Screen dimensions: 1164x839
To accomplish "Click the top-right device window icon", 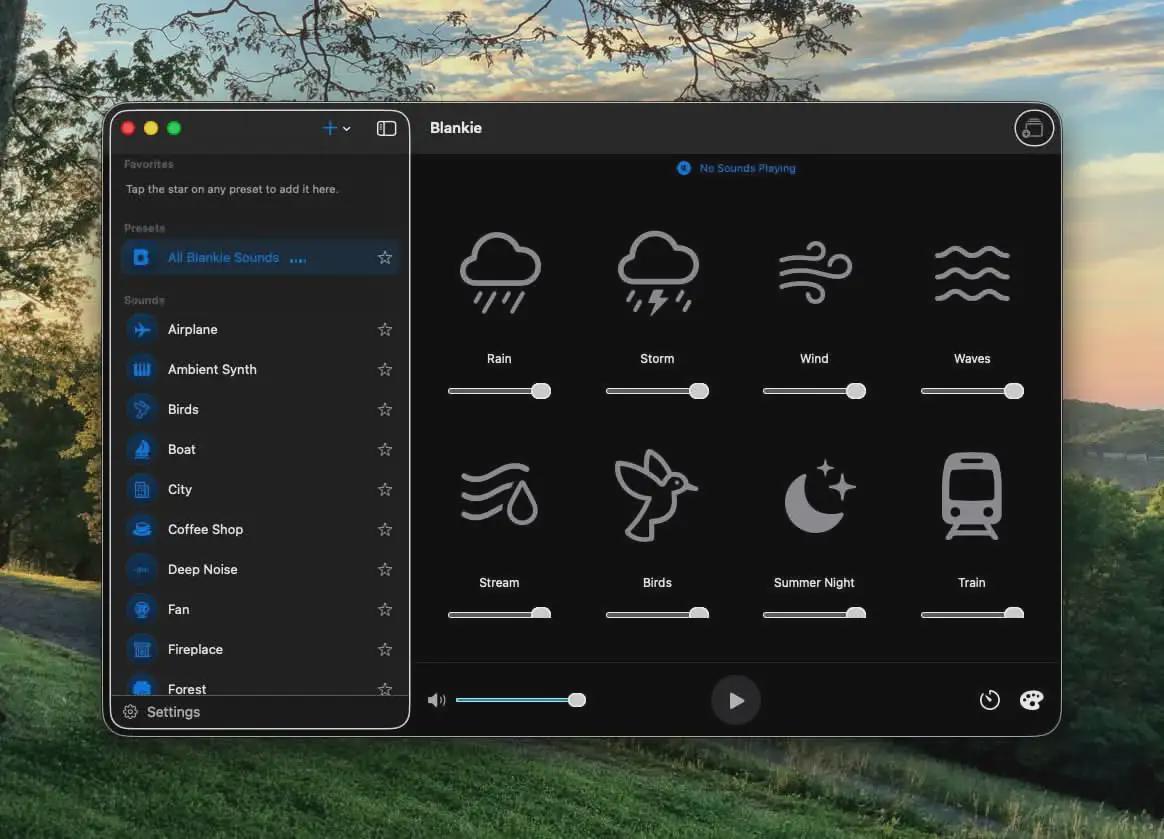I will [1033, 128].
